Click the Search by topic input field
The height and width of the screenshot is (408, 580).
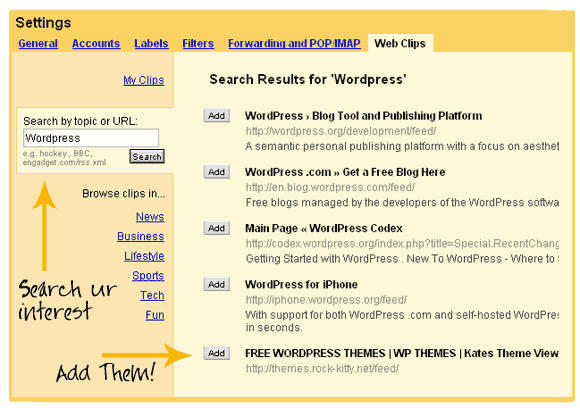coord(91,138)
